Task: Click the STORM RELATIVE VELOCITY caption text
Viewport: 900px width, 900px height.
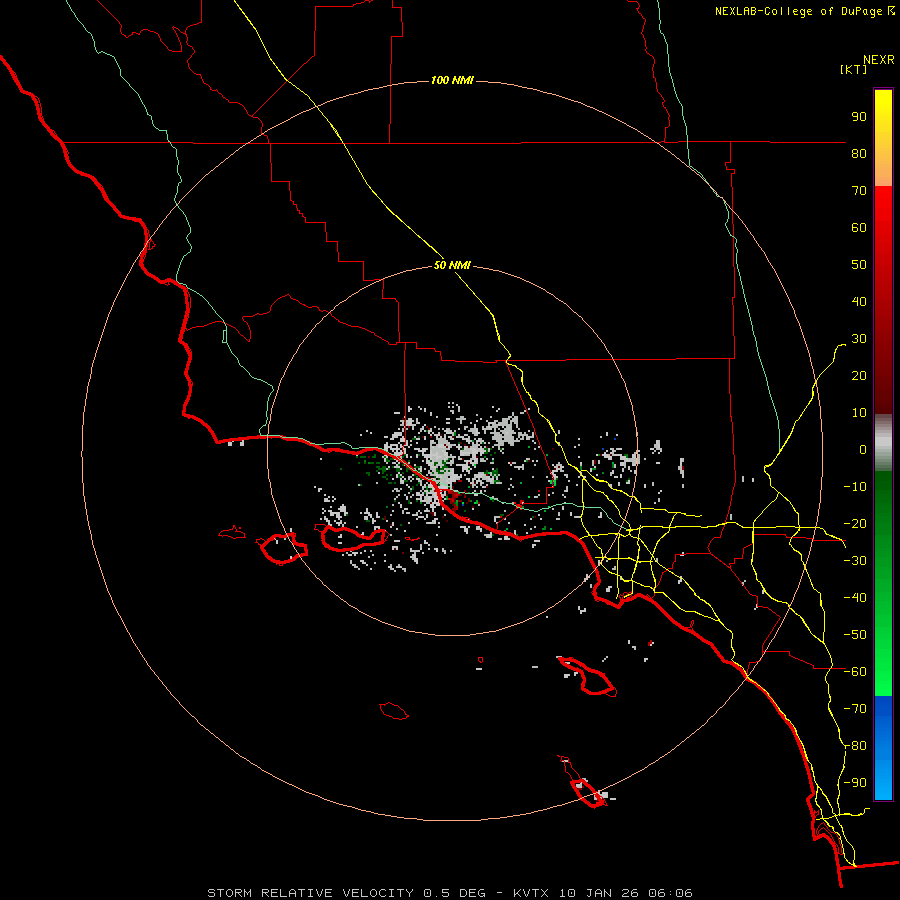Action: pyautogui.click(x=310, y=893)
